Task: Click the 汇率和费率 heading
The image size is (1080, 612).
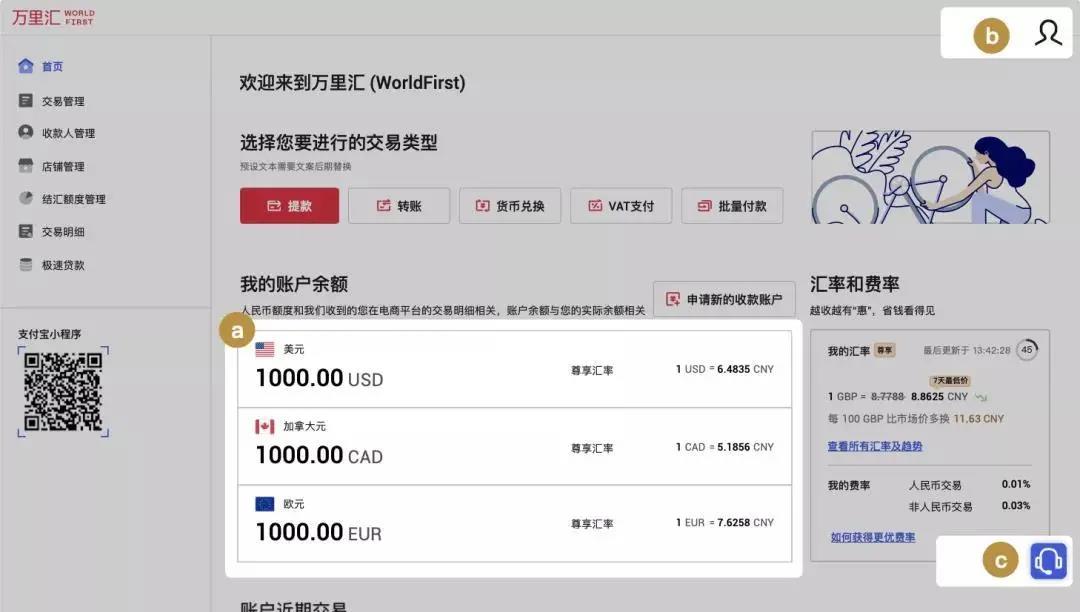Action: tap(855, 284)
